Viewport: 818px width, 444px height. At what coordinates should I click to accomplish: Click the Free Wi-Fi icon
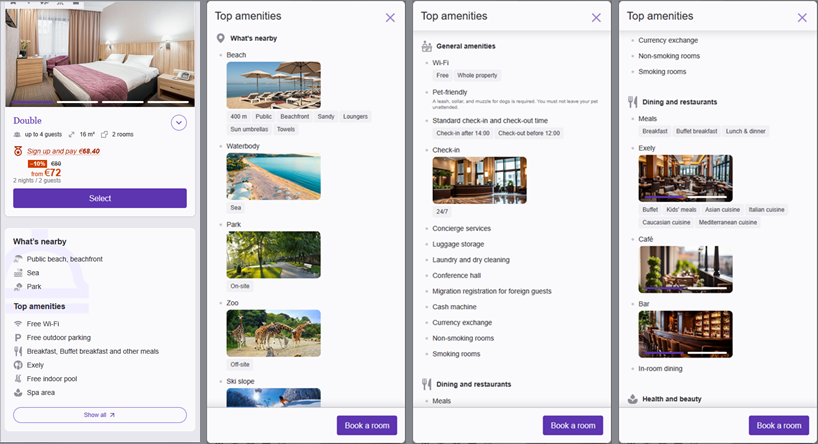18,323
